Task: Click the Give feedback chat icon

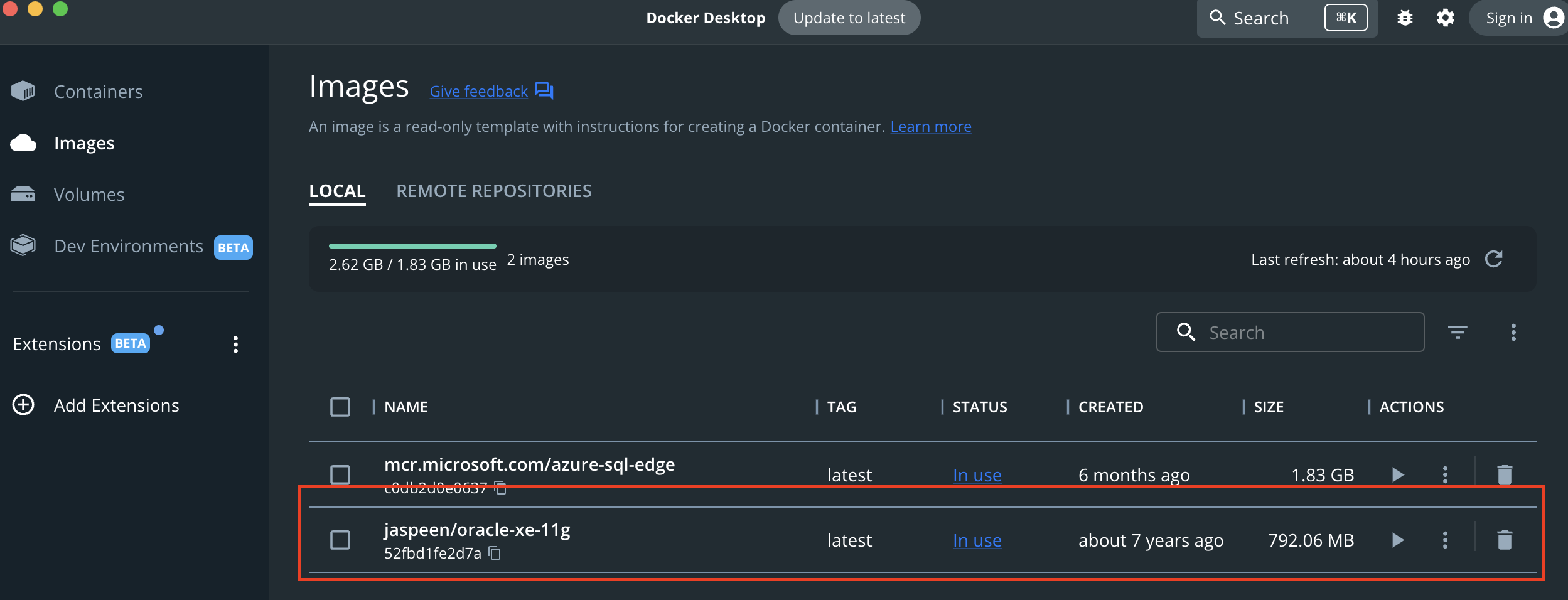Action: pos(544,91)
